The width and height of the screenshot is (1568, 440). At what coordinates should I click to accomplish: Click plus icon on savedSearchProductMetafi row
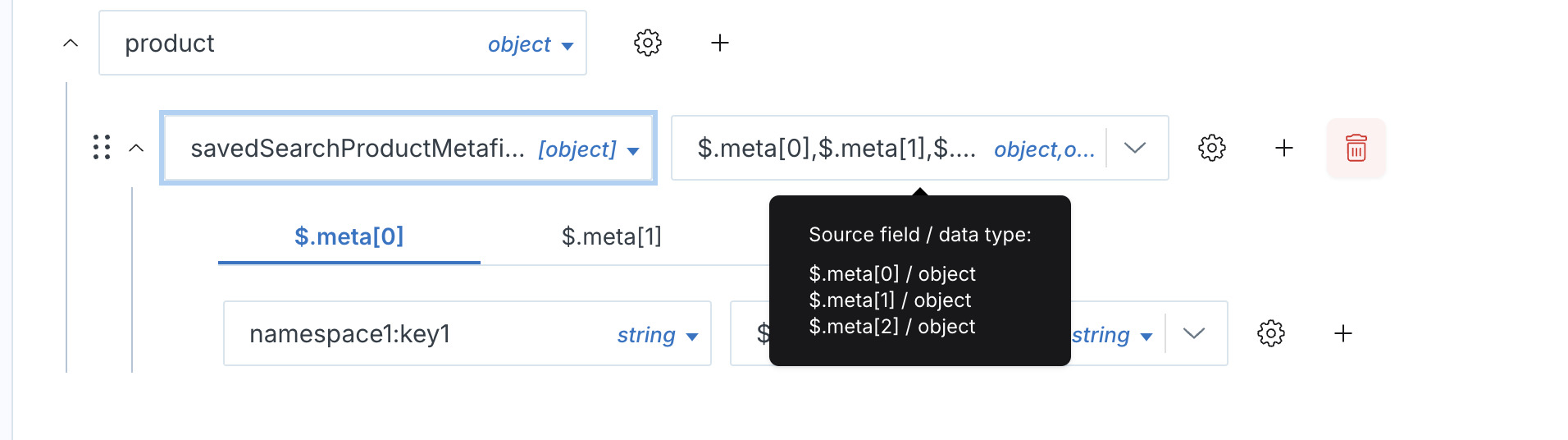pyautogui.click(x=1283, y=148)
